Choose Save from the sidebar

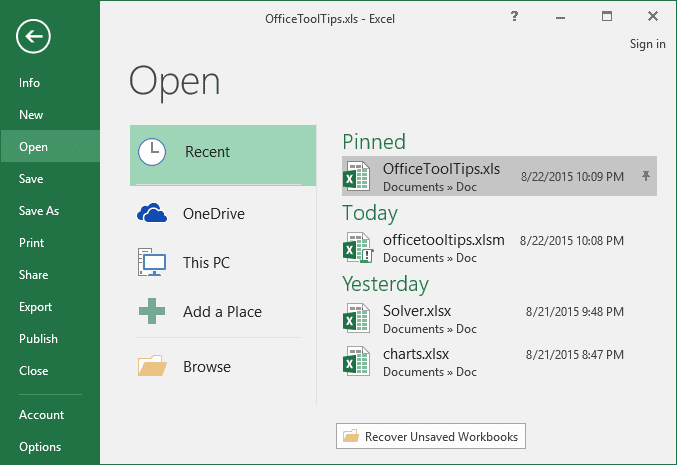click(x=31, y=178)
